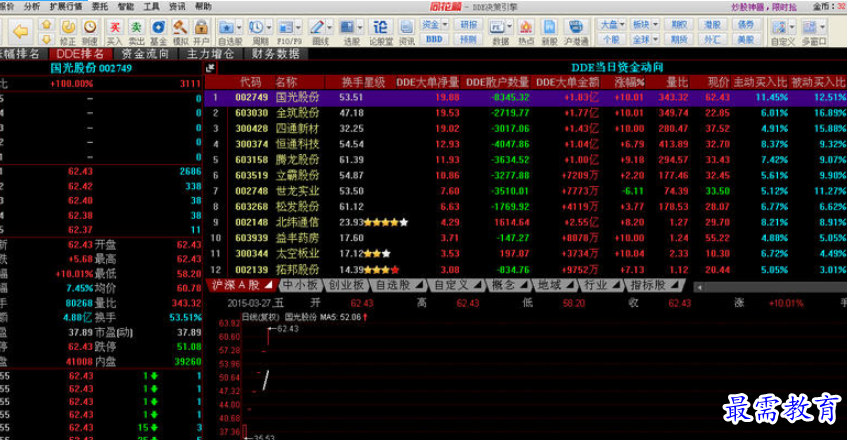
Task: Expand the 周期 period dropdown arrow
Action: (269, 27)
